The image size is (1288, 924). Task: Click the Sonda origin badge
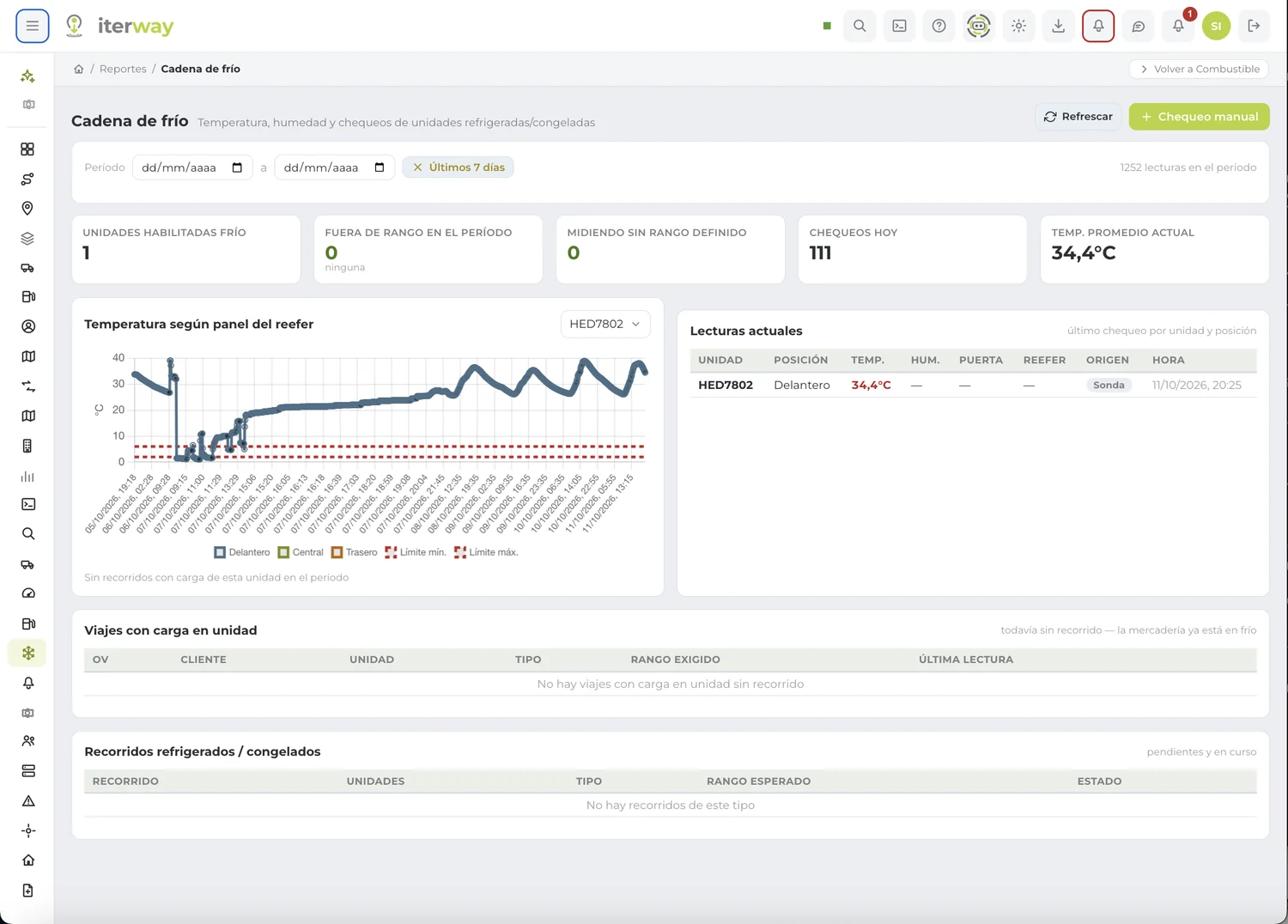[1109, 385]
